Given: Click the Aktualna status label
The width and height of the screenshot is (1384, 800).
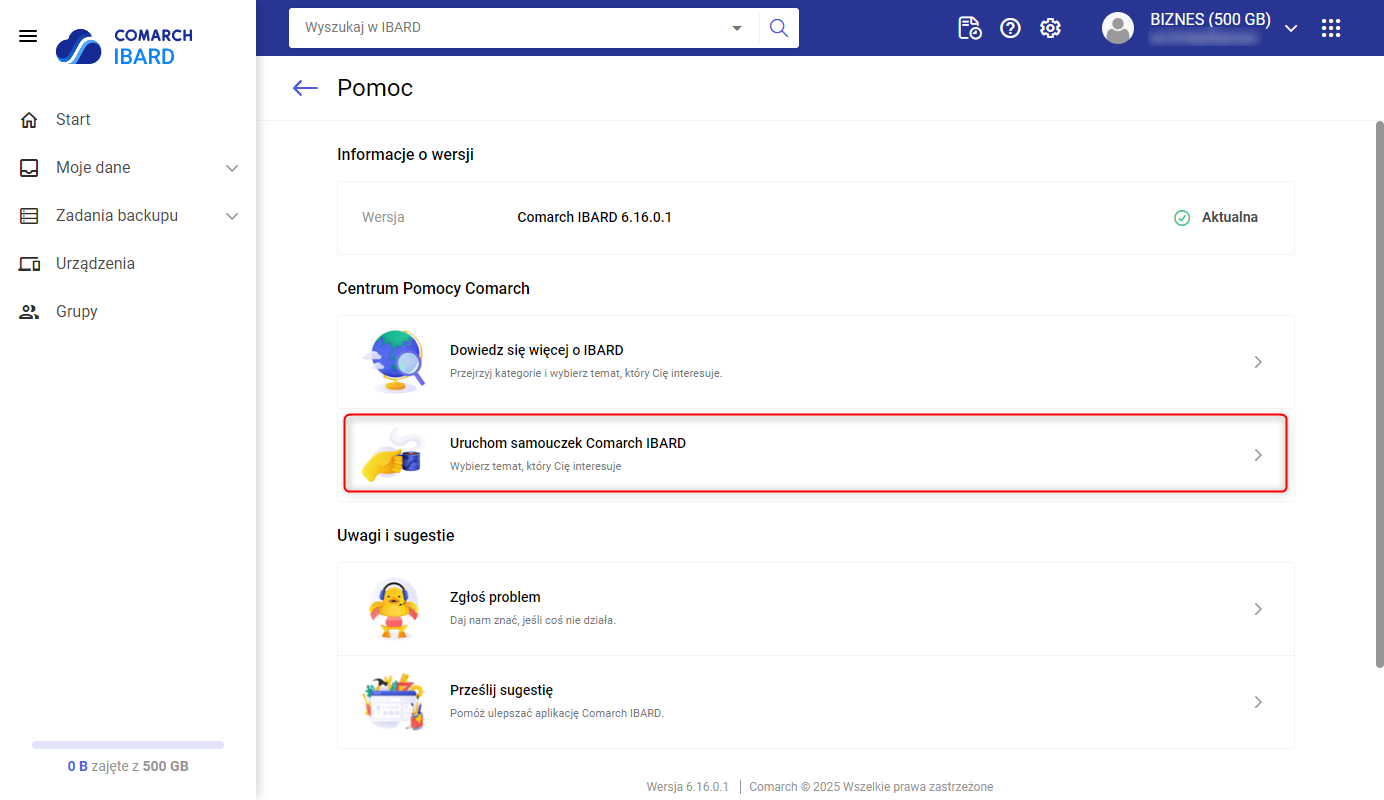Looking at the screenshot, I should [x=1230, y=217].
